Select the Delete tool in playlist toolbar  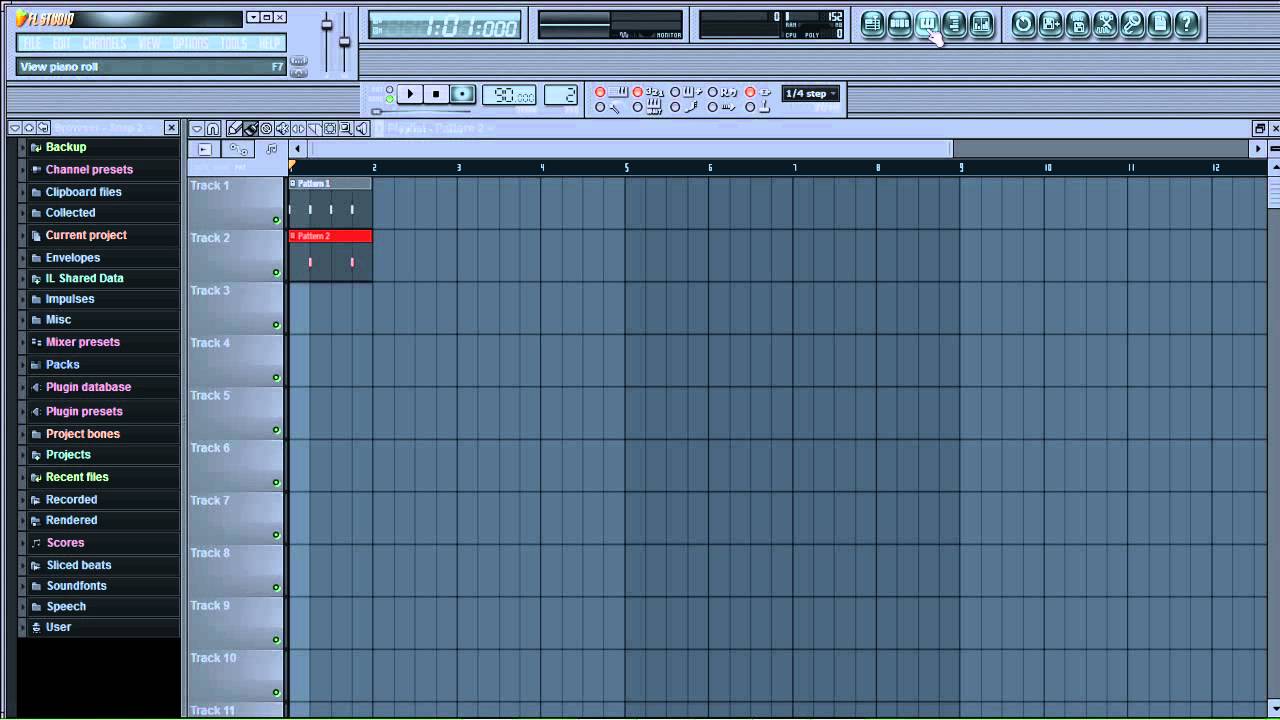point(266,128)
